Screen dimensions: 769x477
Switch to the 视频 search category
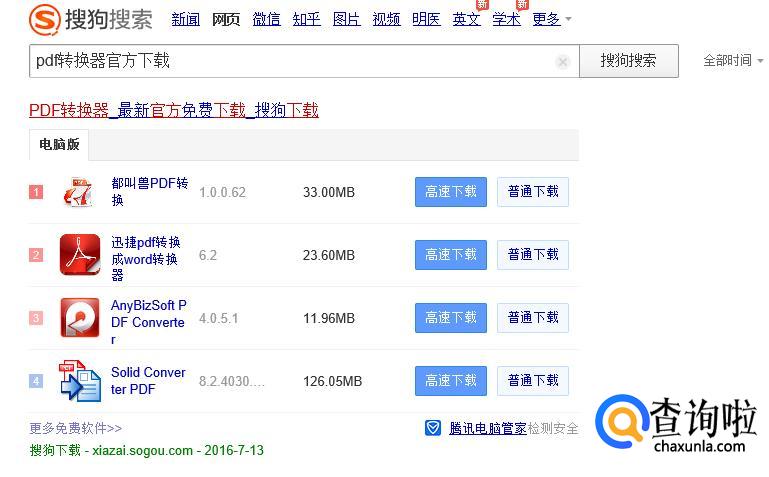(x=386, y=19)
